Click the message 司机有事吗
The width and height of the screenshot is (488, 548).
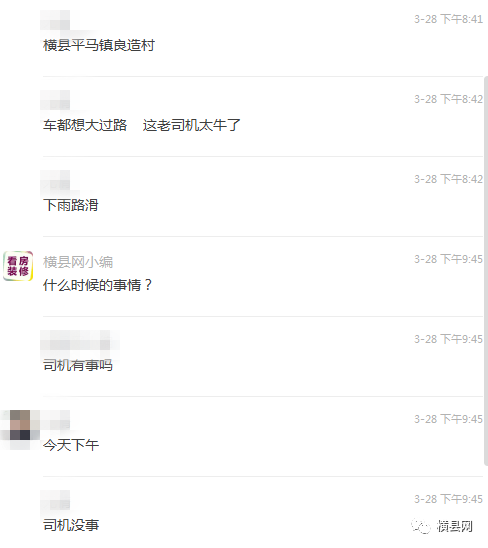[78, 365]
